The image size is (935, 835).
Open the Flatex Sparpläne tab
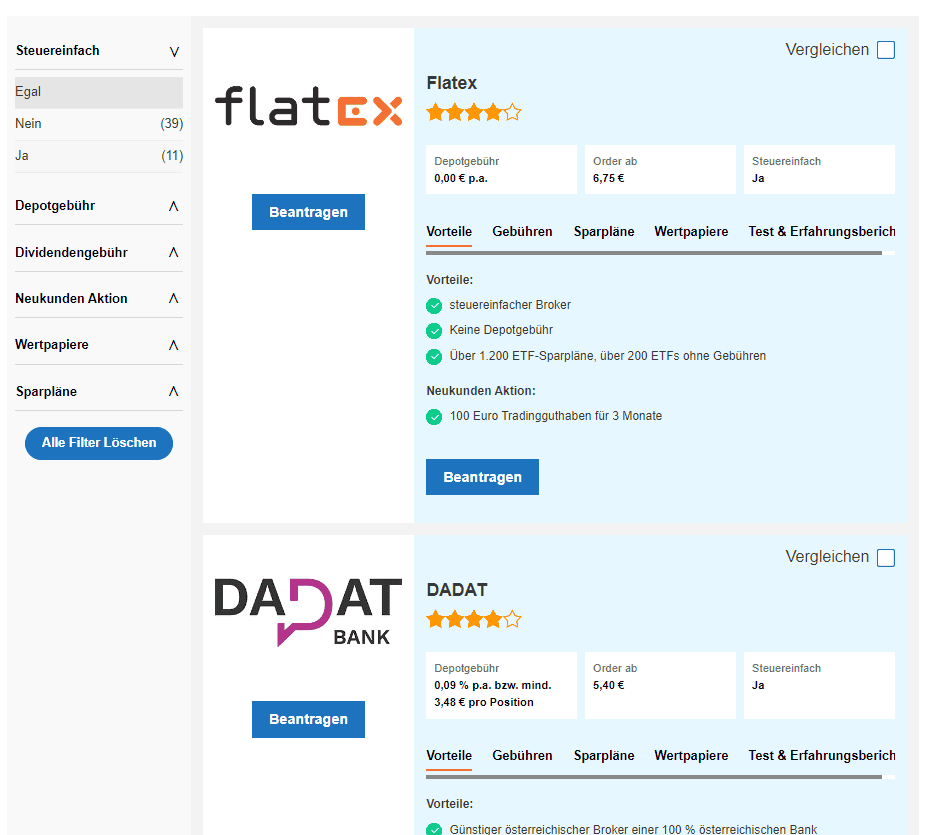pos(604,231)
